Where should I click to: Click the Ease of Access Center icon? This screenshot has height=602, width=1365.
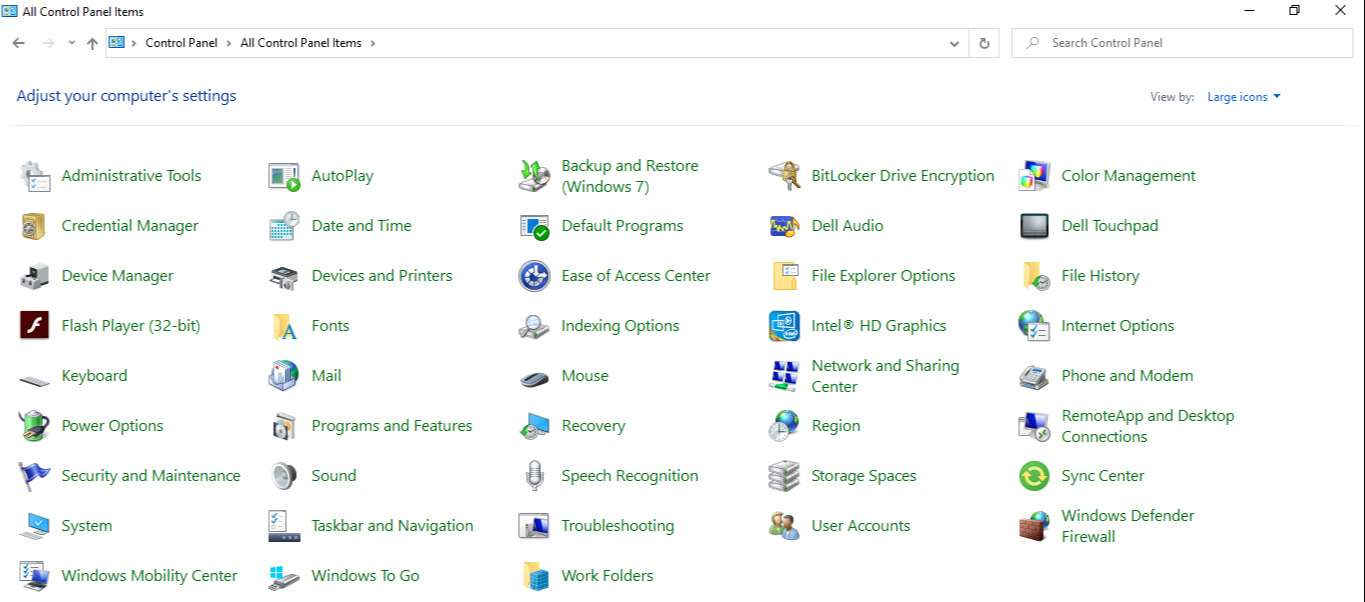coord(534,276)
